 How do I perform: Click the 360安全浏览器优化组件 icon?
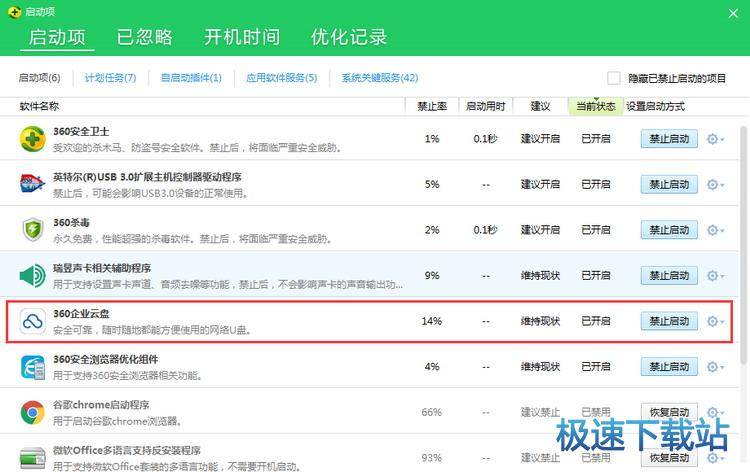(x=33, y=367)
